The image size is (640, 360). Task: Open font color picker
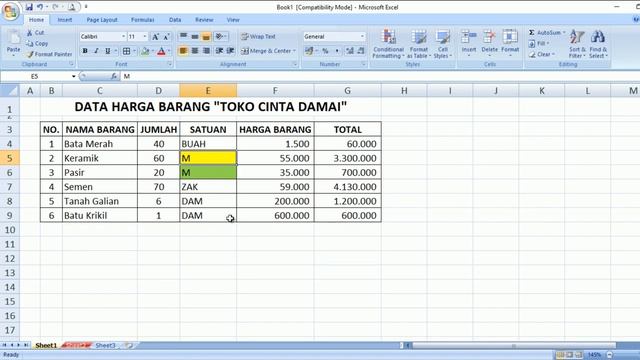[169, 51]
